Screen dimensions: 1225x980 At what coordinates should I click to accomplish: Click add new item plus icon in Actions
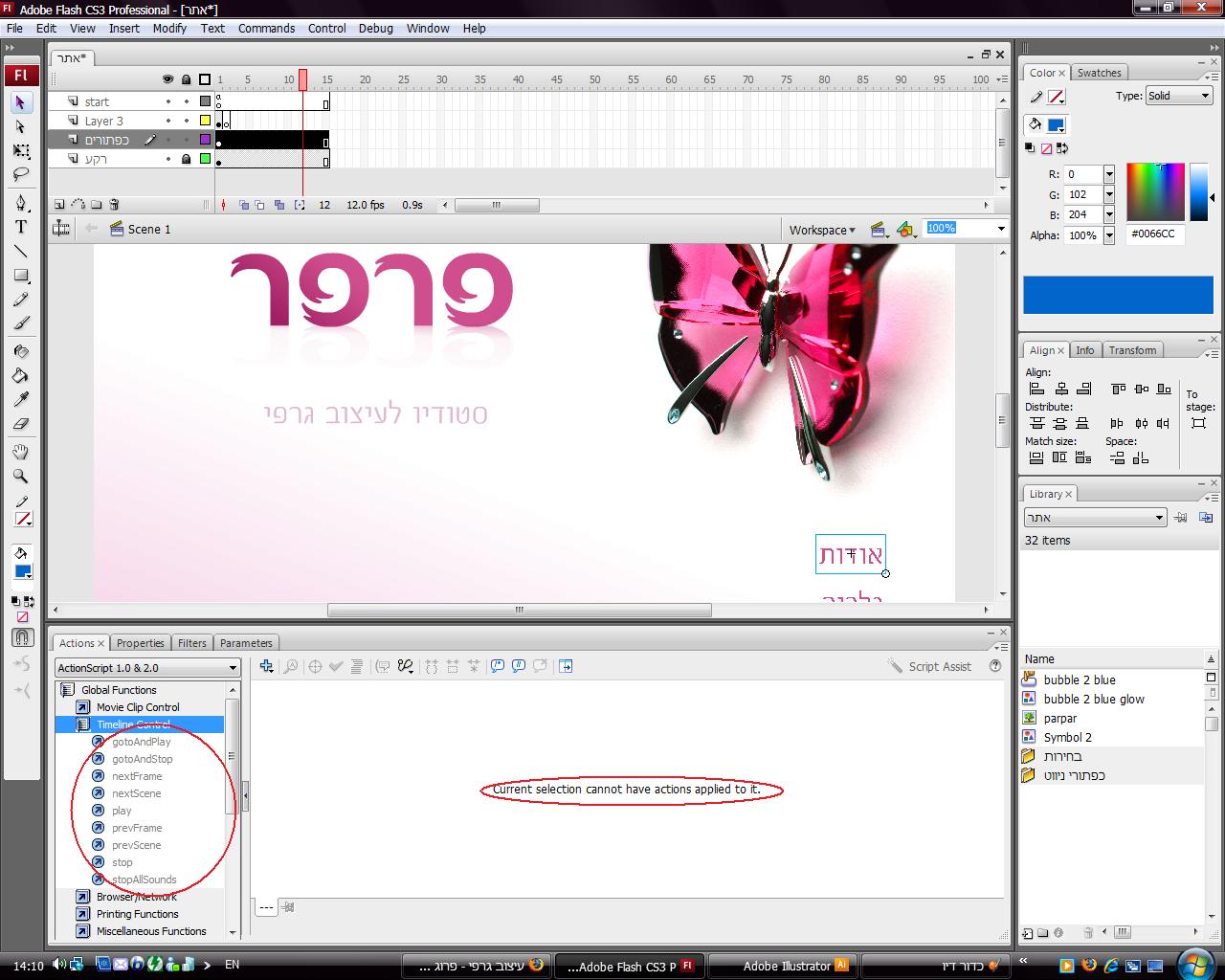(x=266, y=666)
